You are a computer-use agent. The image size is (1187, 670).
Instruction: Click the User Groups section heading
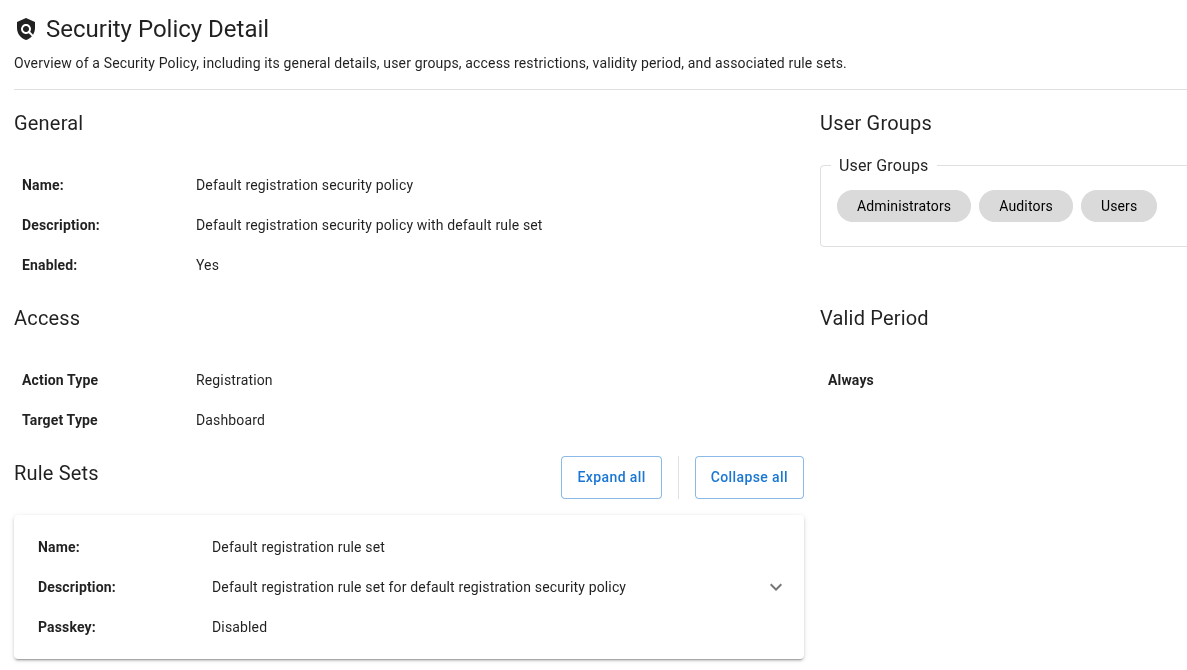tap(875, 123)
